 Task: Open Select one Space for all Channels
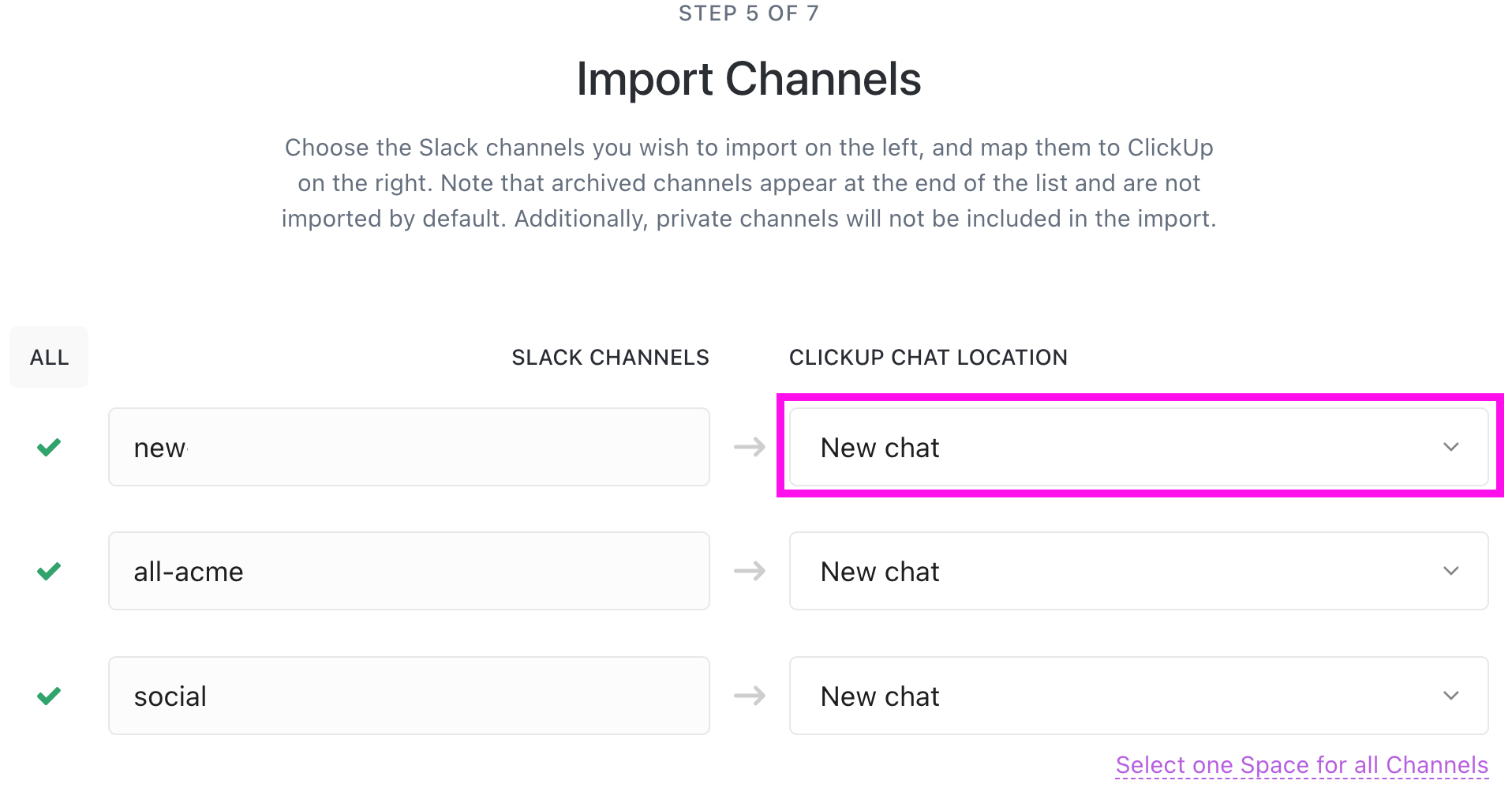[x=1302, y=764]
